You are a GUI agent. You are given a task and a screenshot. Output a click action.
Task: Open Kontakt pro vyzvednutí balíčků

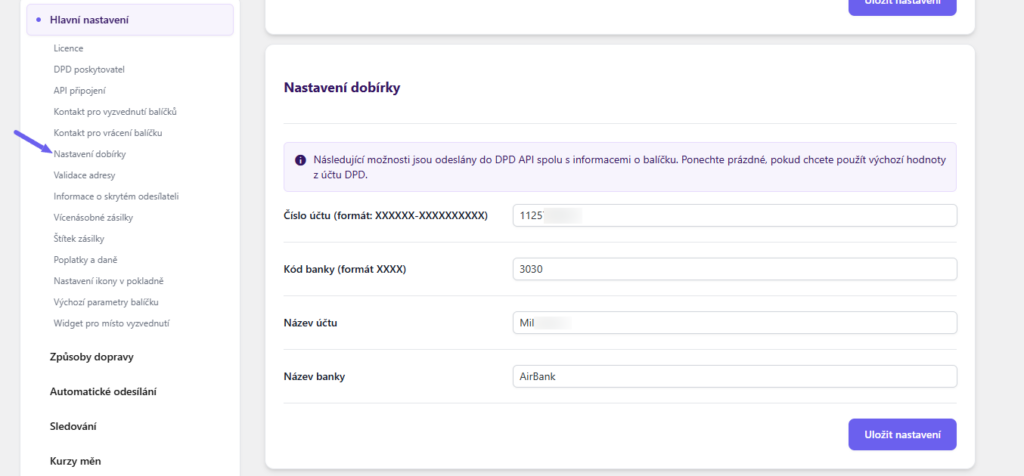115,111
